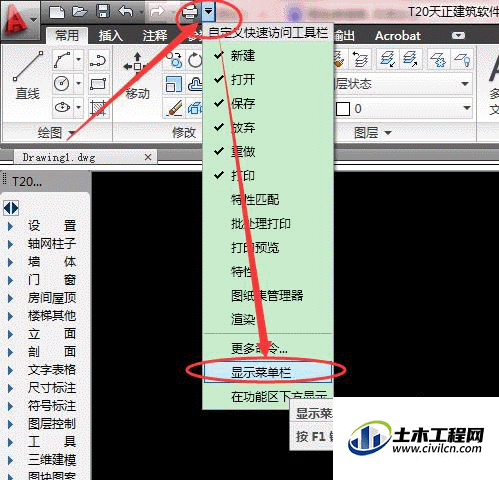This screenshot has width=499, height=480.
Task: Uncheck 保存 in quick access menu
Action: (268, 103)
